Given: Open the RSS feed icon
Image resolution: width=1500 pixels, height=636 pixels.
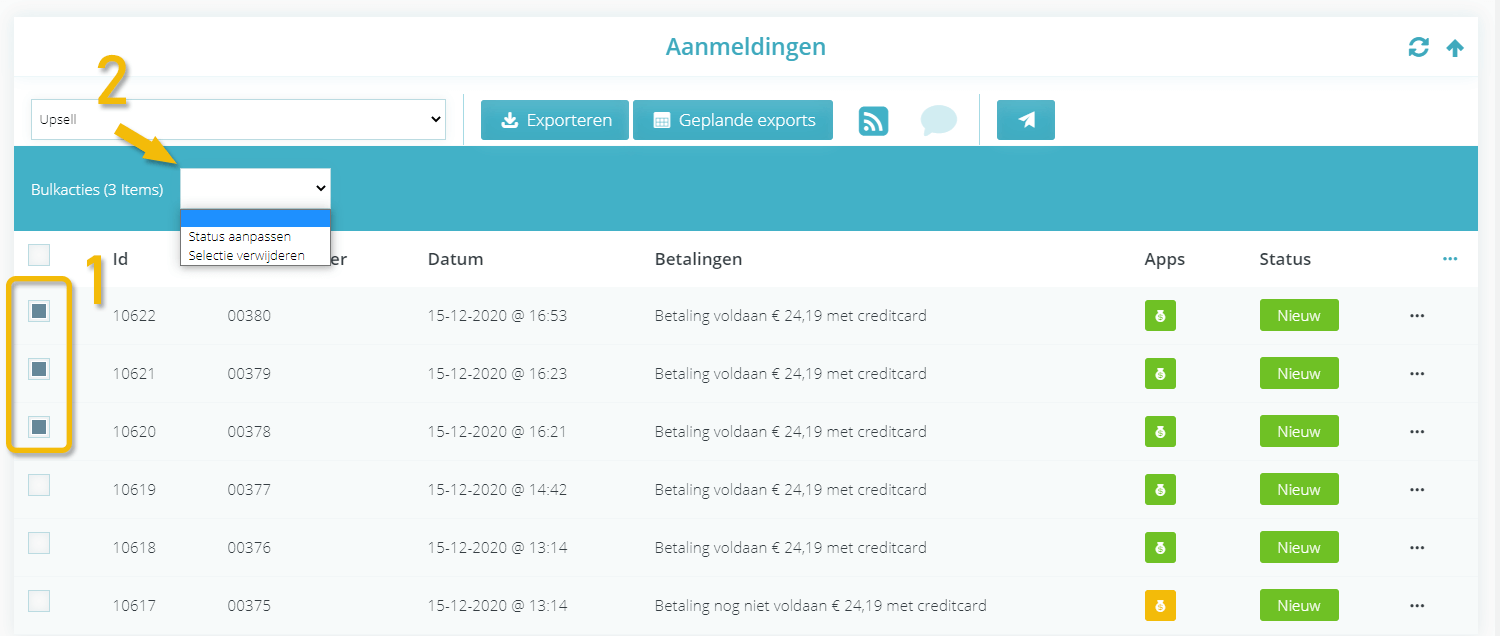Looking at the screenshot, I should point(873,120).
